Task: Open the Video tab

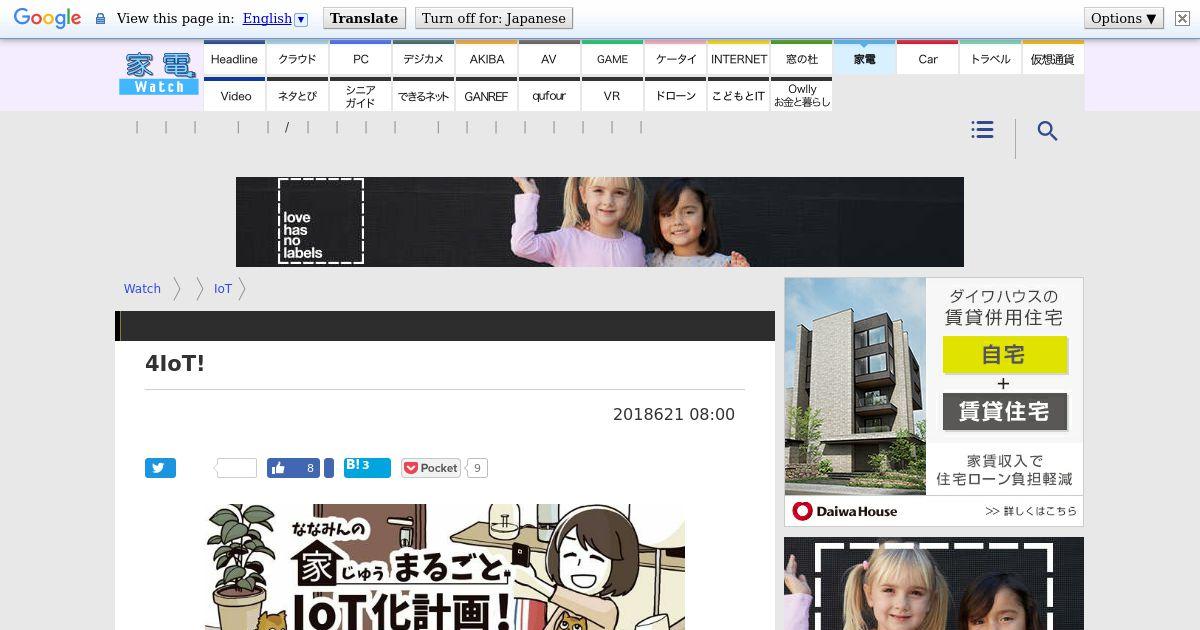Action: coord(234,95)
